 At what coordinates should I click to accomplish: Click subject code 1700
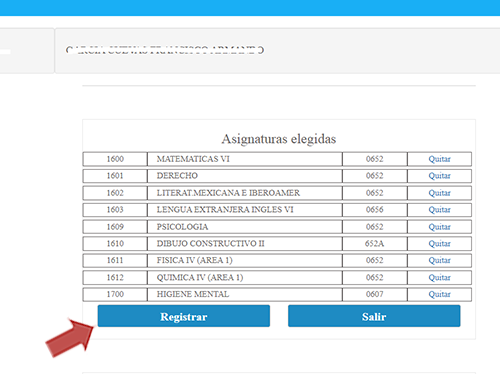(x=115, y=294)
